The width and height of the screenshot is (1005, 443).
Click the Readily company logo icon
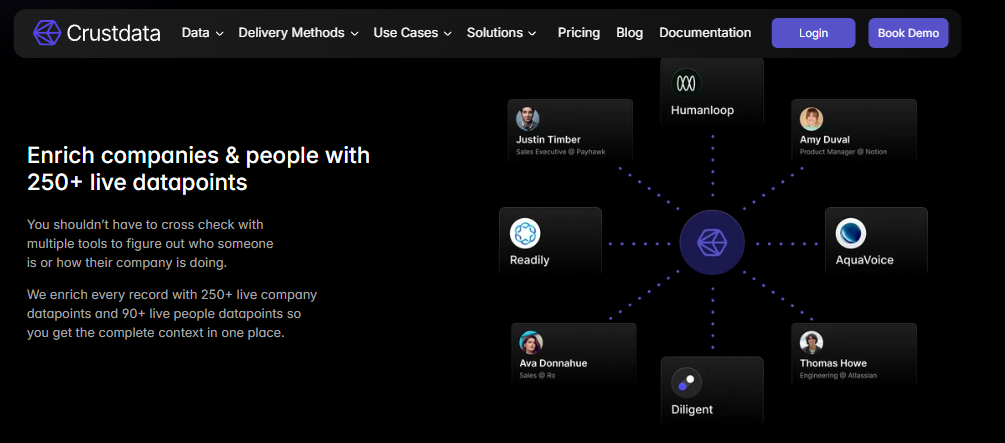[525, 233]
